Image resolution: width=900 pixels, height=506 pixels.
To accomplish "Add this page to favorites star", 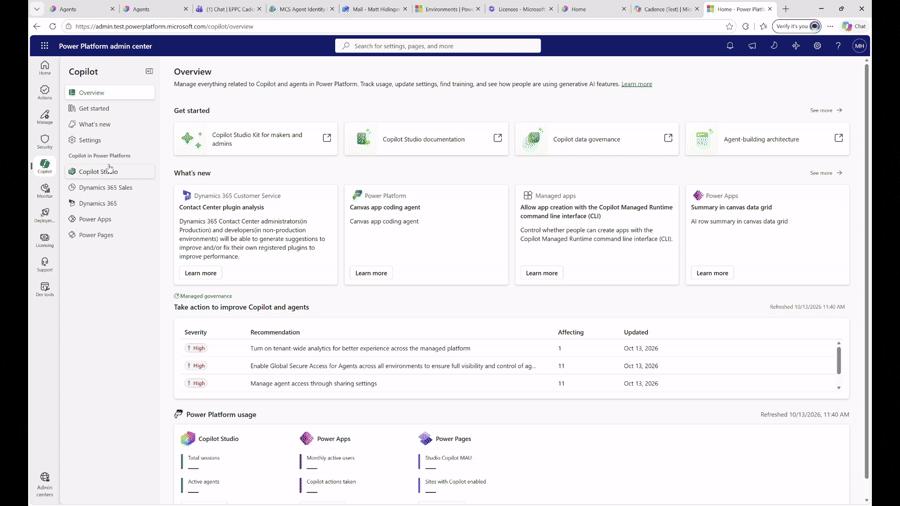I will pyautogui.click(x=729, y=26).
